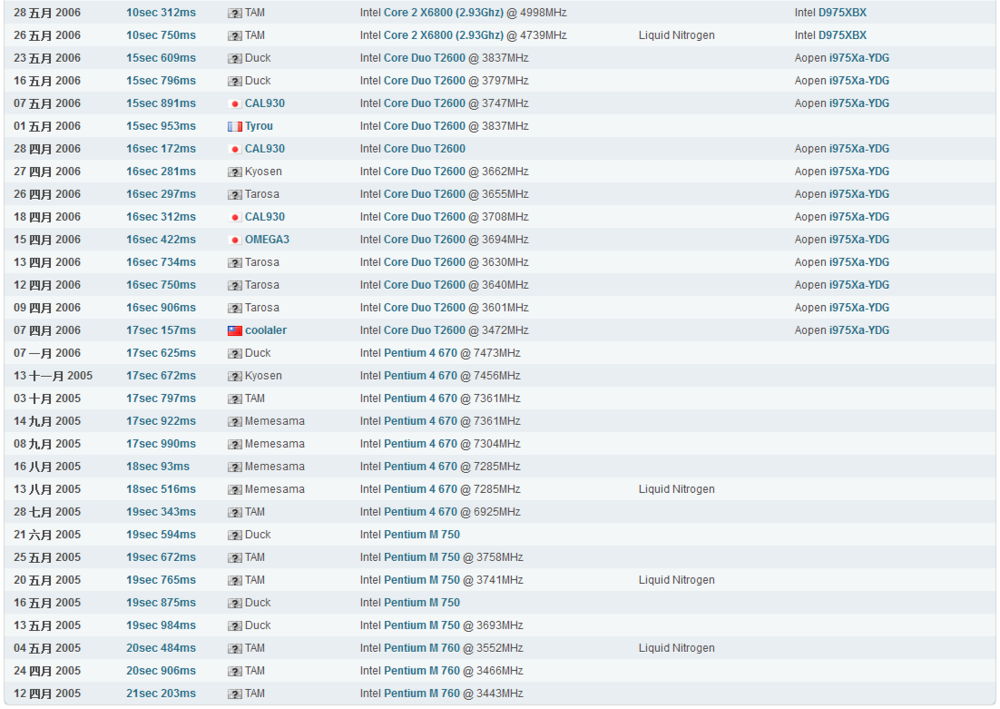Click the unknown-country icon on the 10sec 750ms TAM row

(235, 36)
